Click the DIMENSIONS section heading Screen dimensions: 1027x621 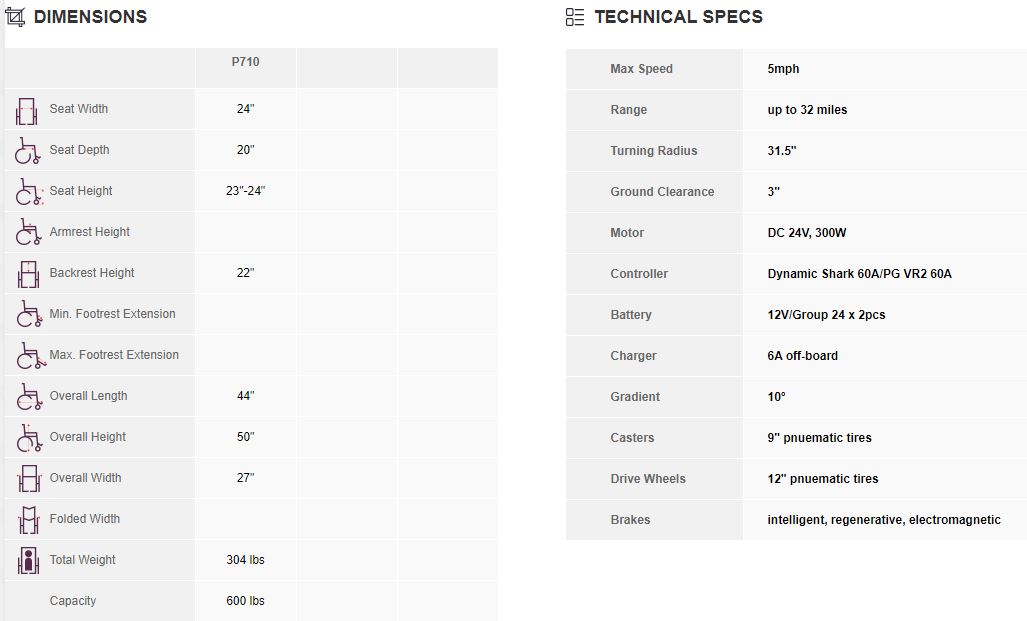pyautogui.click(x=90, y=17)
